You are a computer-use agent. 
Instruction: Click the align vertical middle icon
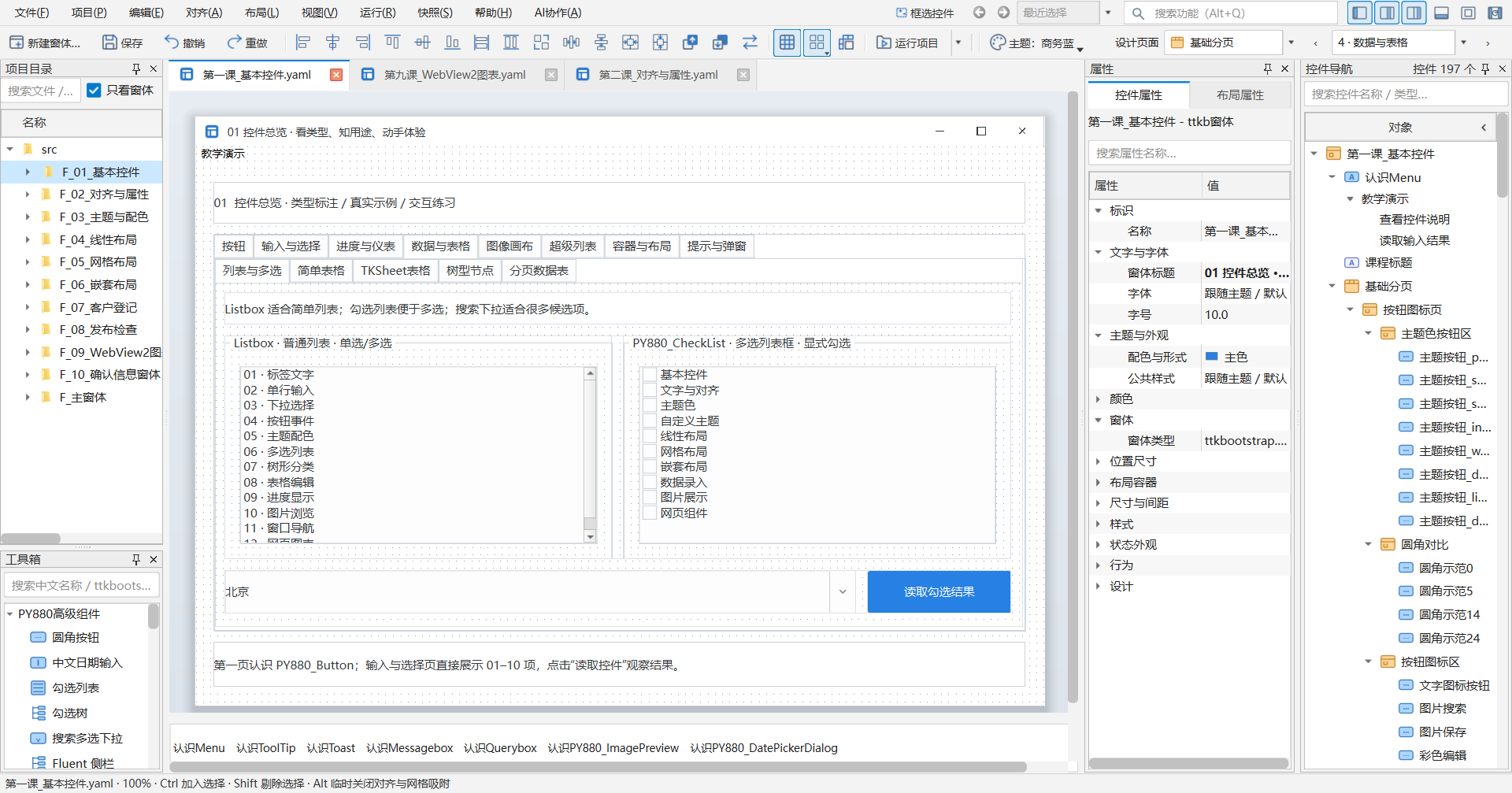tap(423, 43)
